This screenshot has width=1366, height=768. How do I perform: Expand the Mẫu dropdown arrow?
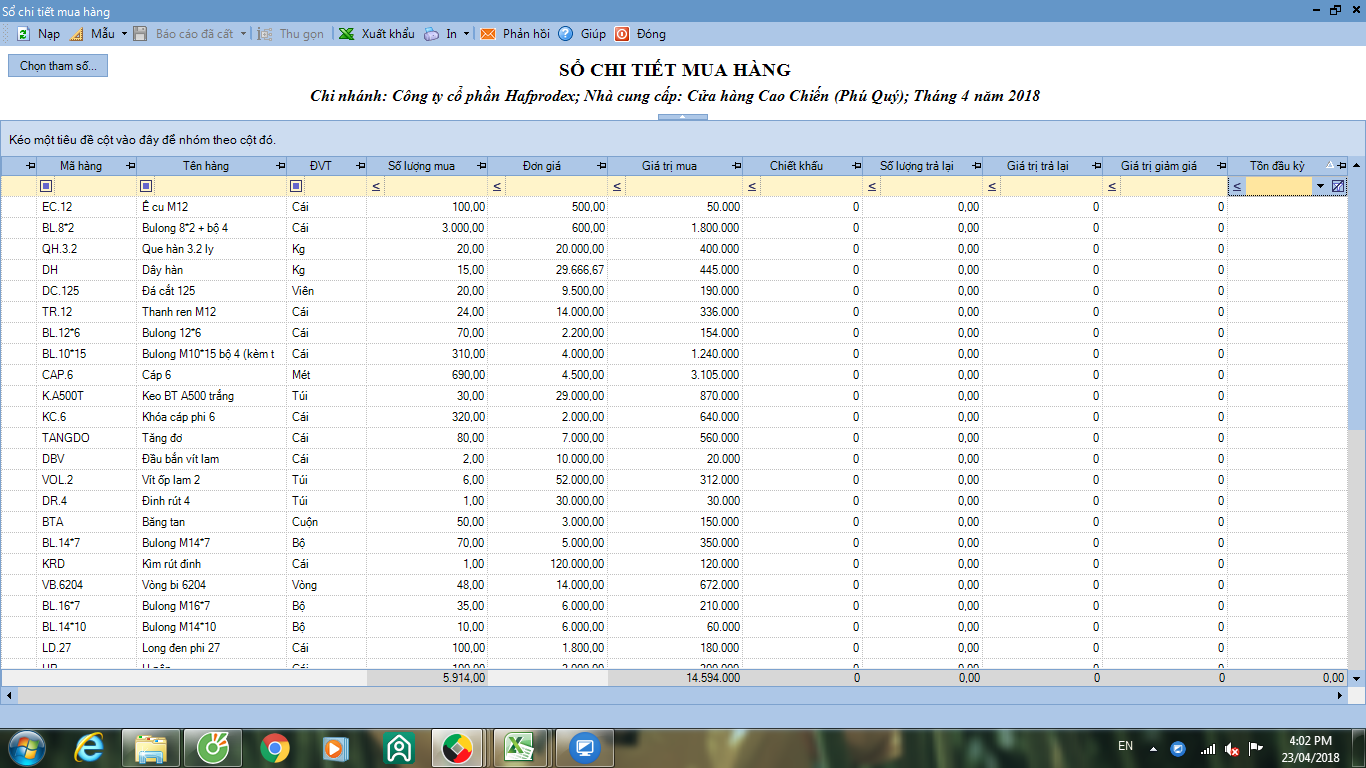coord(124,33)
